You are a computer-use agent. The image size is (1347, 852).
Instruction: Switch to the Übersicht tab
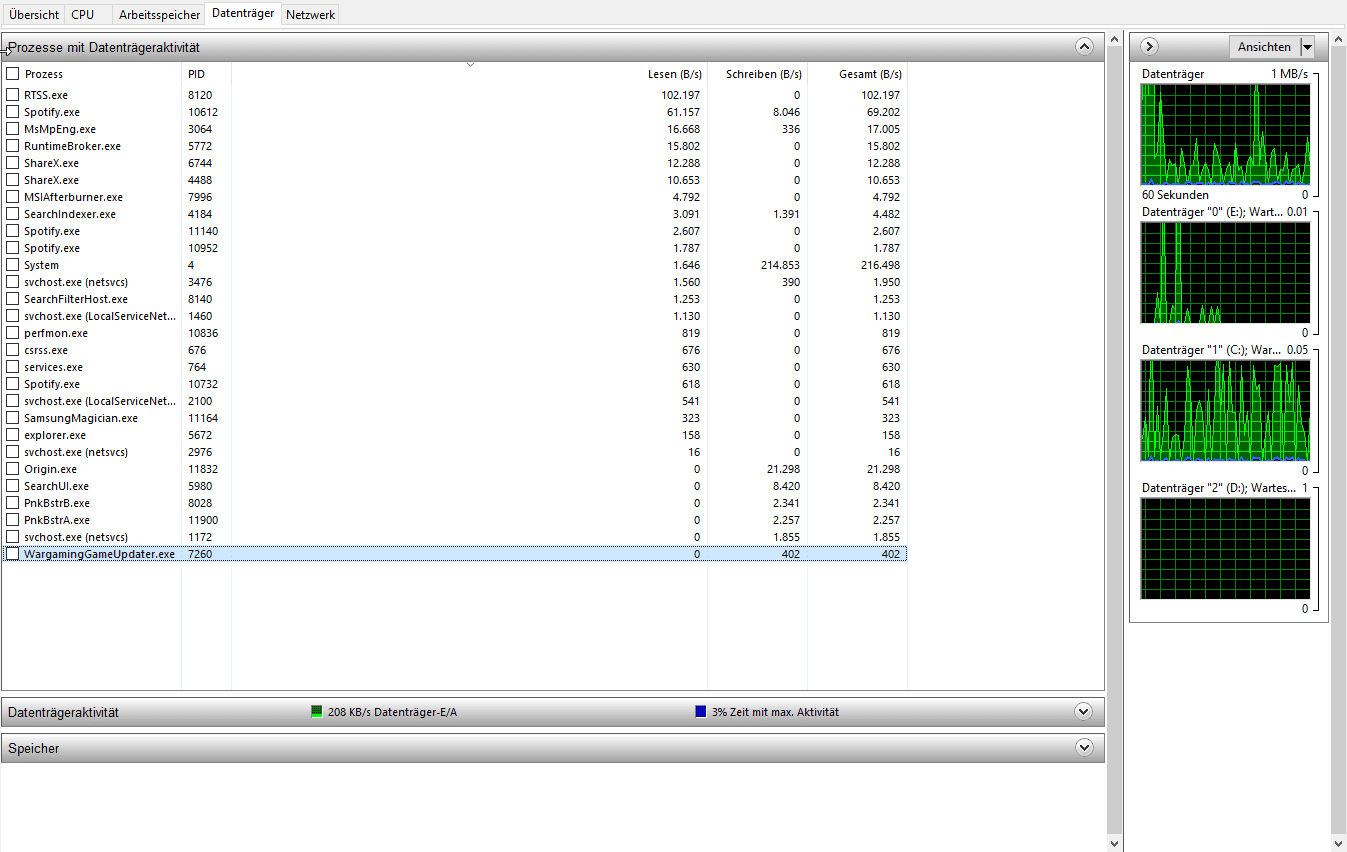point(34,15)
